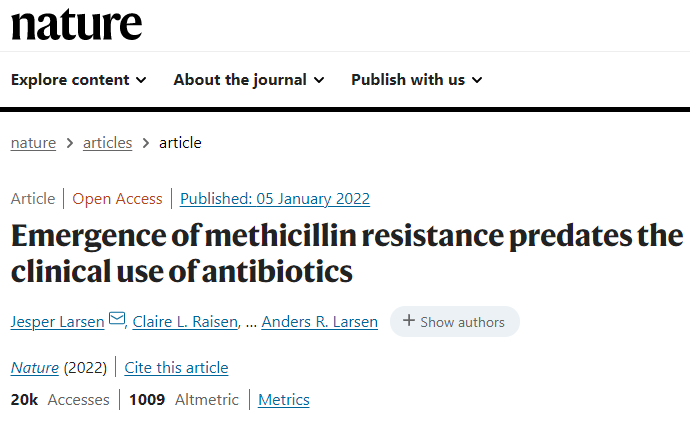Click the chevron after articles breadcrumb
The height and width of the screenshot is (421, 690).
coord(146,143)
